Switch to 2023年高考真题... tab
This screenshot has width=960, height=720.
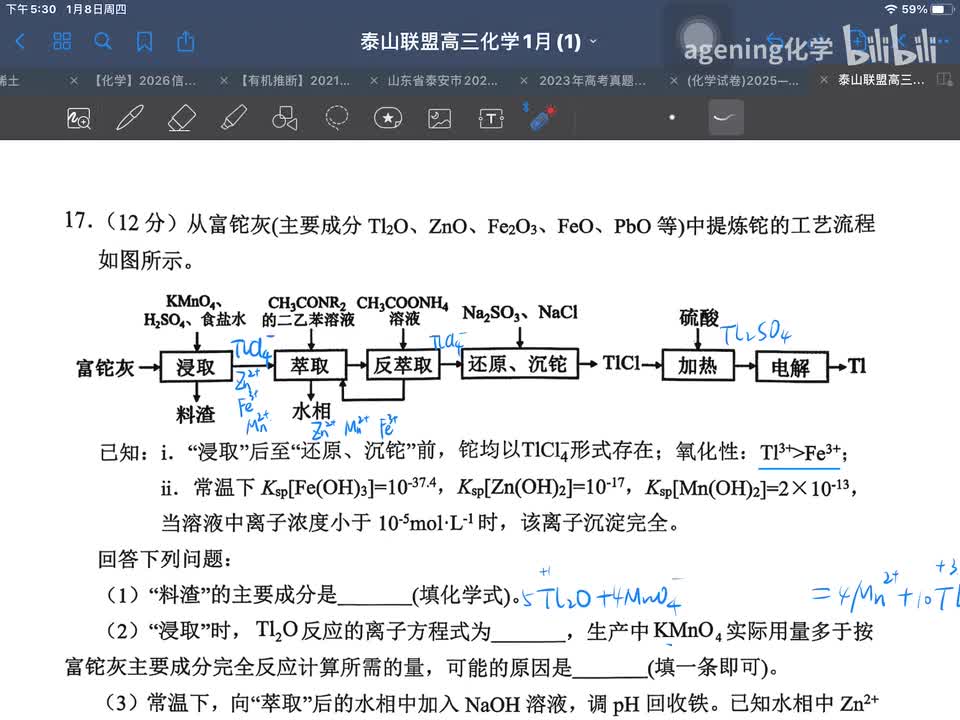(x=592, y=80)
